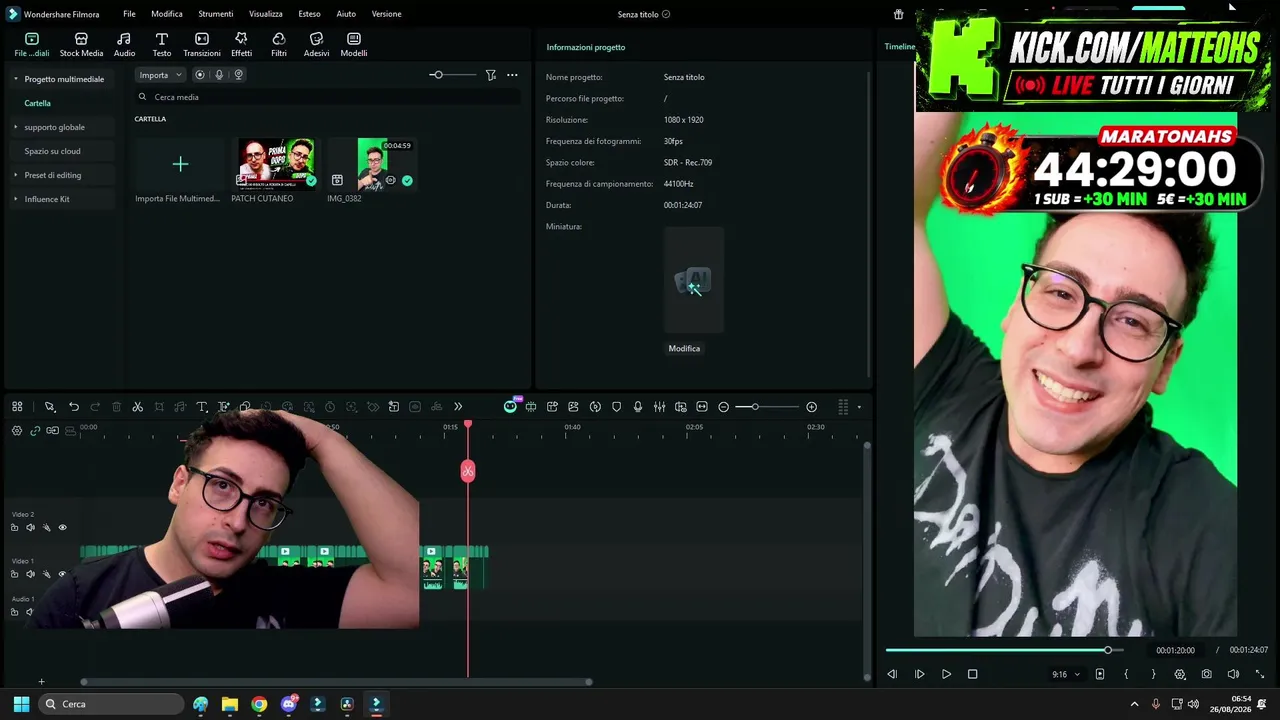Open the Esteso menu
This screenshot has width=1280, height=720.
[x=310, y=14]
